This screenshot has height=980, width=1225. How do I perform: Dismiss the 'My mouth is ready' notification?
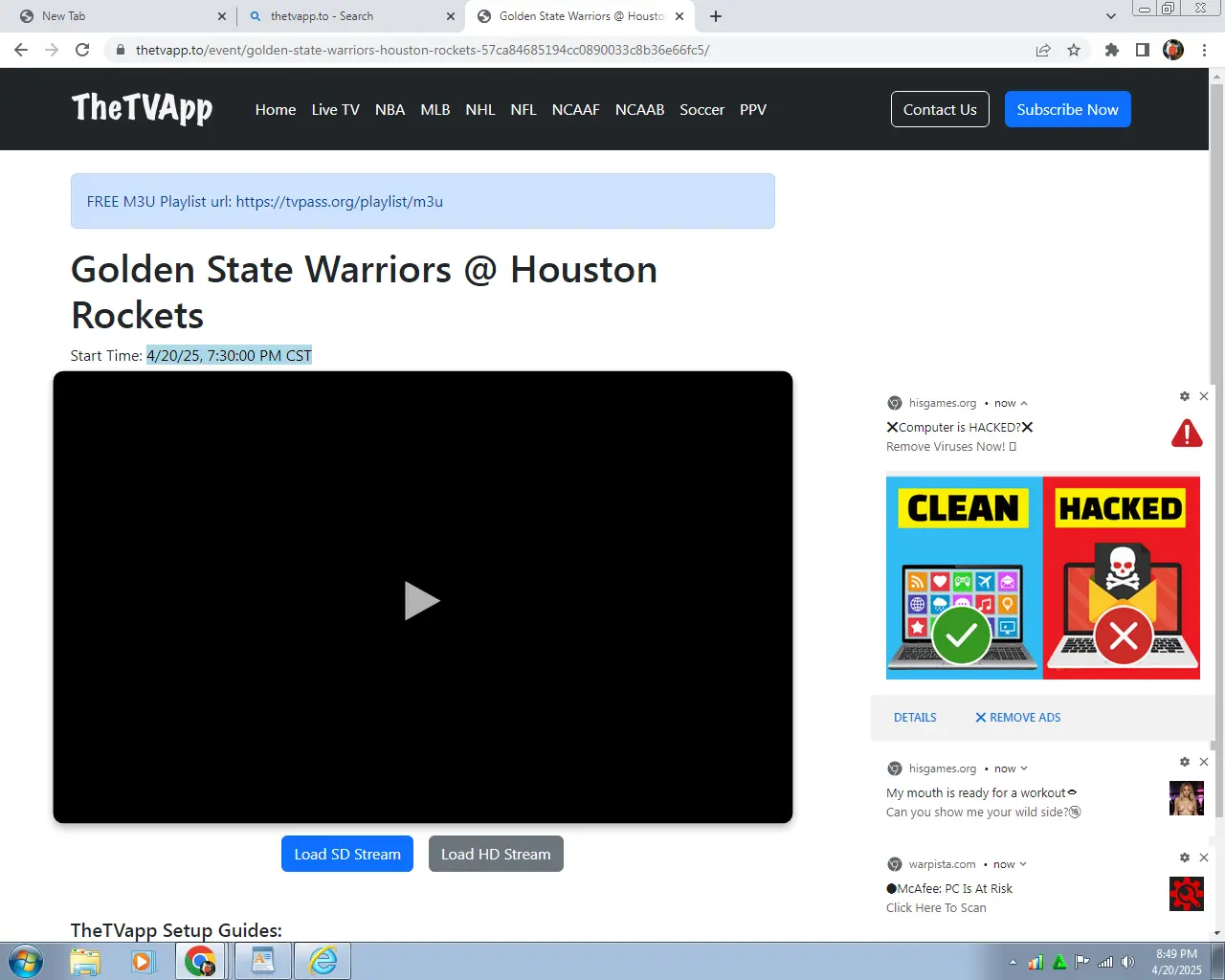click(x=1204, y=762)
